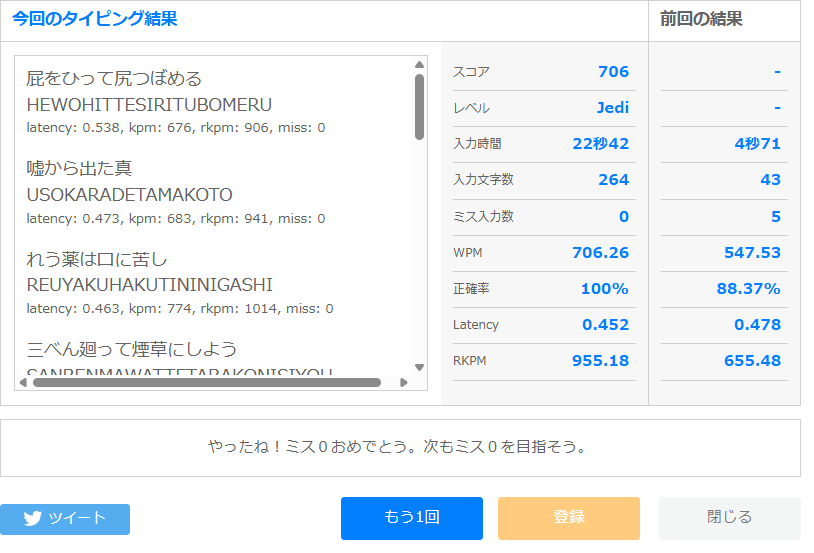
Task: Click the RKPM label
Action: pyautogui.click(x=469, y=361)
